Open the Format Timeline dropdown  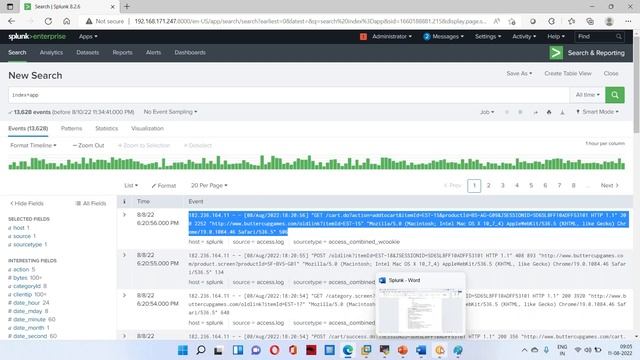(33, 145)
